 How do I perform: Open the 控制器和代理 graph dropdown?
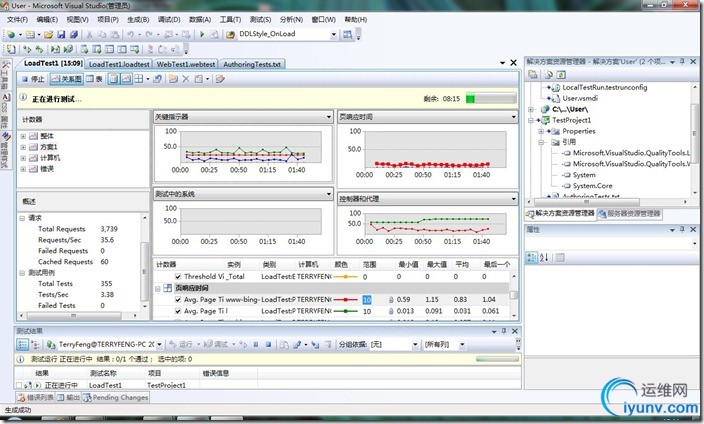pyautogui.click(x=513, y=199)
